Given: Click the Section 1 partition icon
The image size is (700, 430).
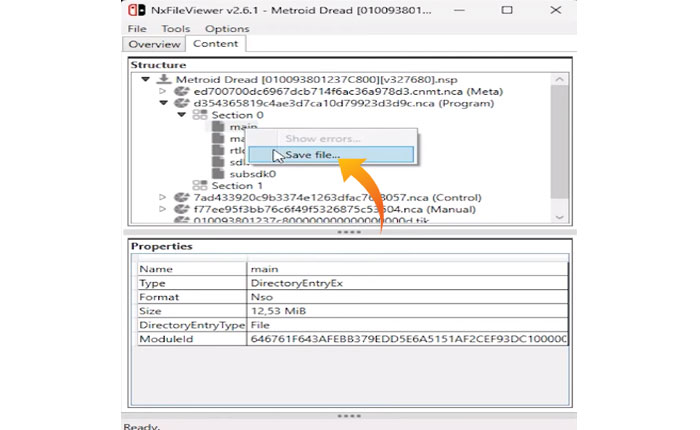Looking at the screenshot, I should click(199, 185).
